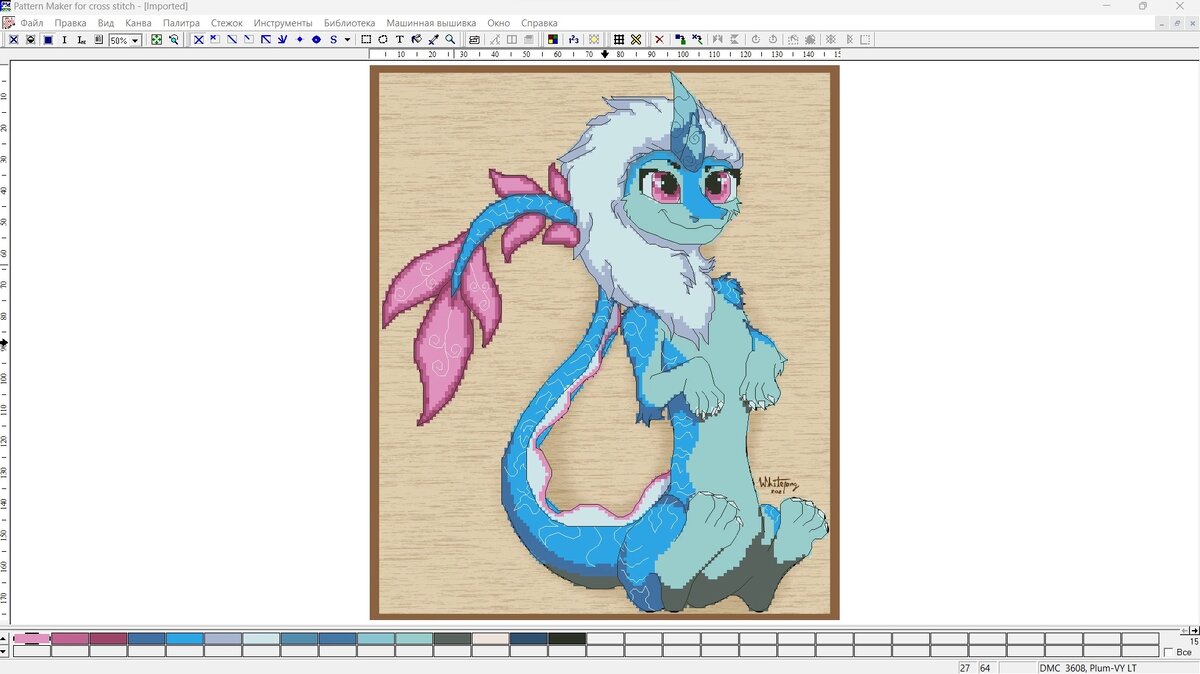Activate the magnifier zoom tool
The width and height of the screenshot is (1200, 674).
(450, 40)
